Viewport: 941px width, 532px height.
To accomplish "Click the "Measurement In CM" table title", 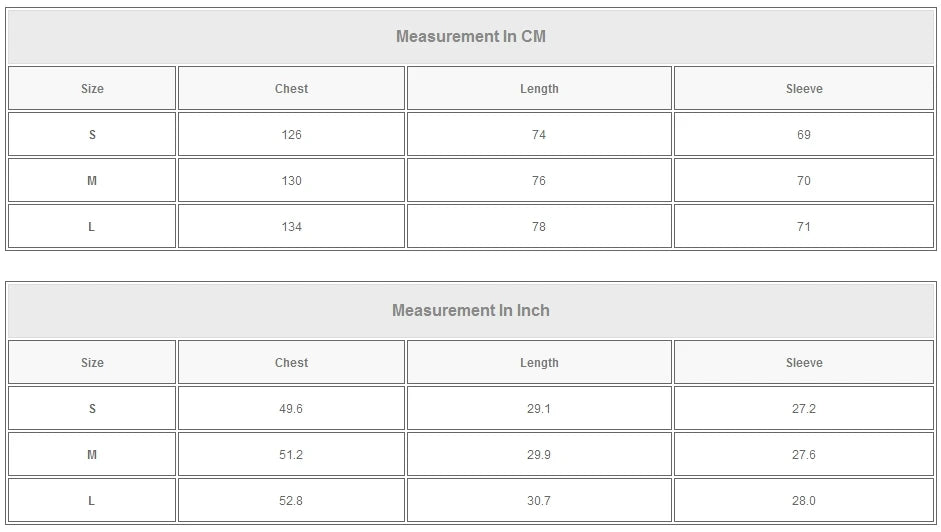I will 470,37.
